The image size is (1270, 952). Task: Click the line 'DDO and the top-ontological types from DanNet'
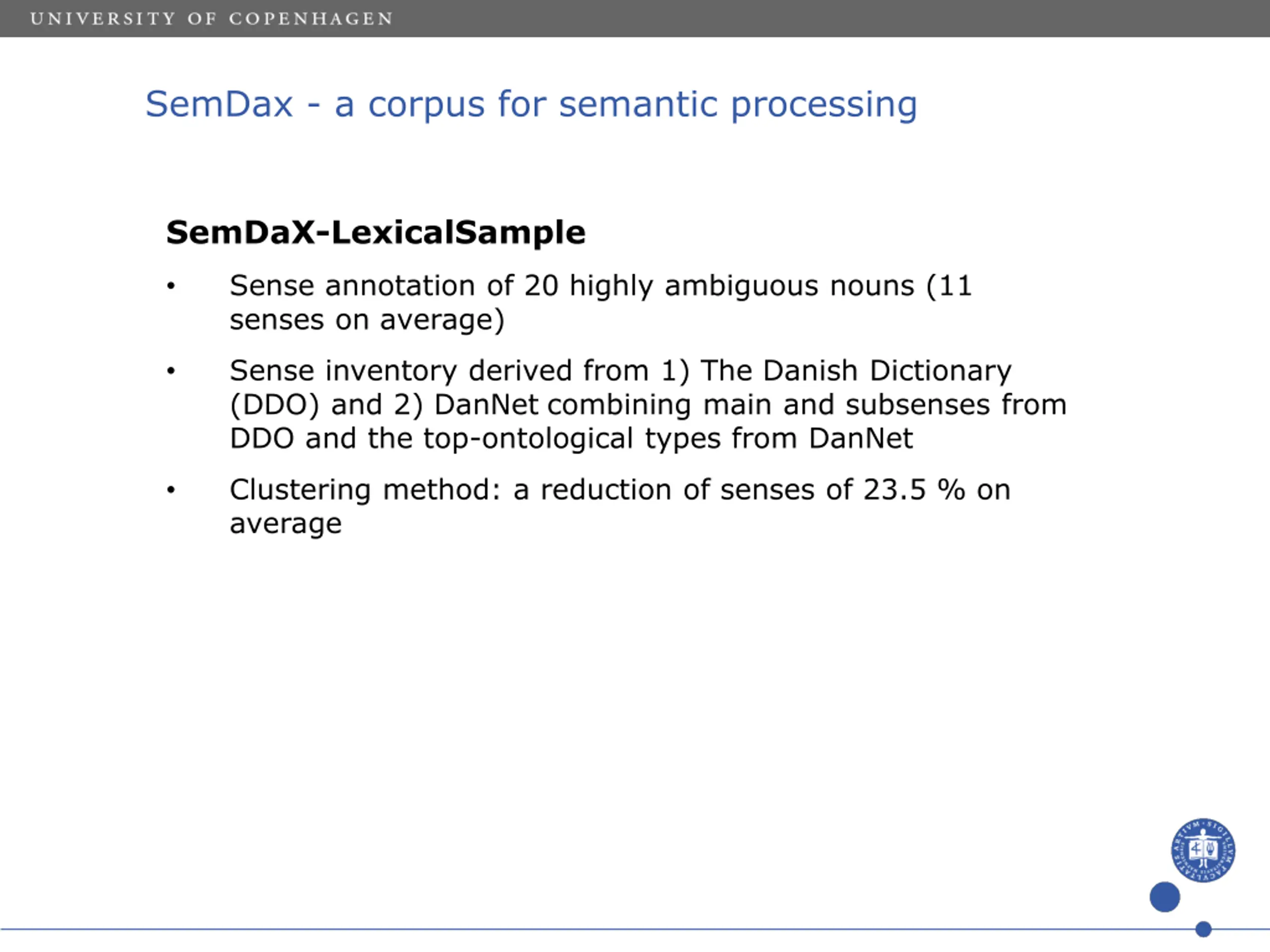click(x=571, y=439)
